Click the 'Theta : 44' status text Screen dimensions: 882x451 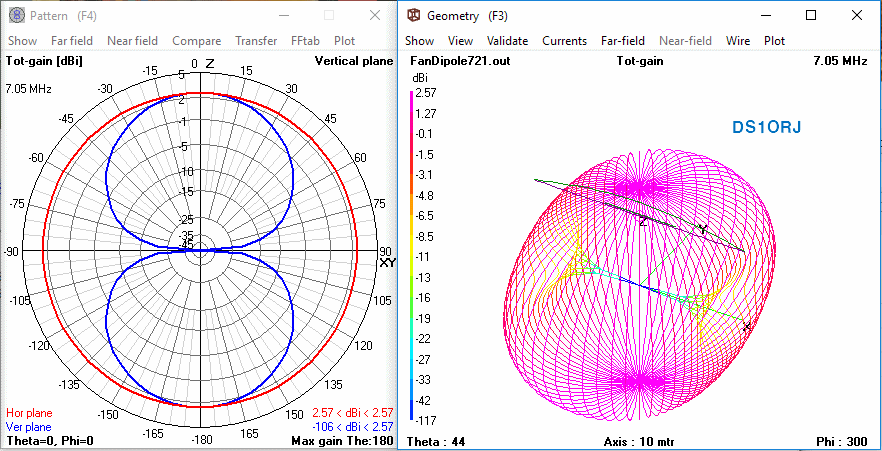coord(435,441)
